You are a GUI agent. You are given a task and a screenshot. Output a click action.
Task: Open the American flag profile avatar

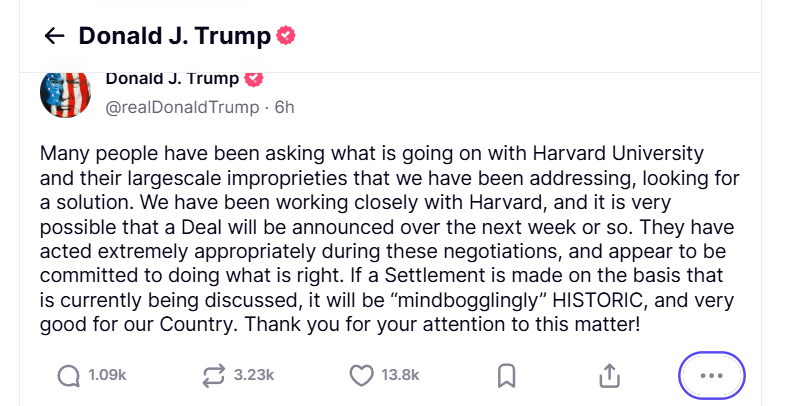pyautogui.click(x=66, y=94)
